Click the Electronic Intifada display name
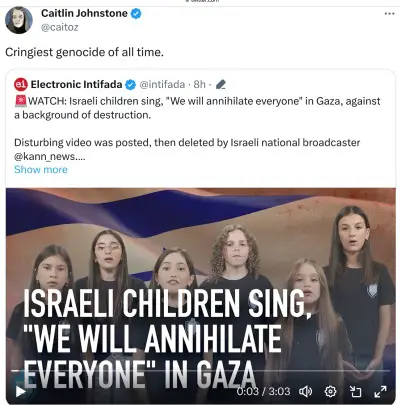400x405 pixels. coord(76,85)
